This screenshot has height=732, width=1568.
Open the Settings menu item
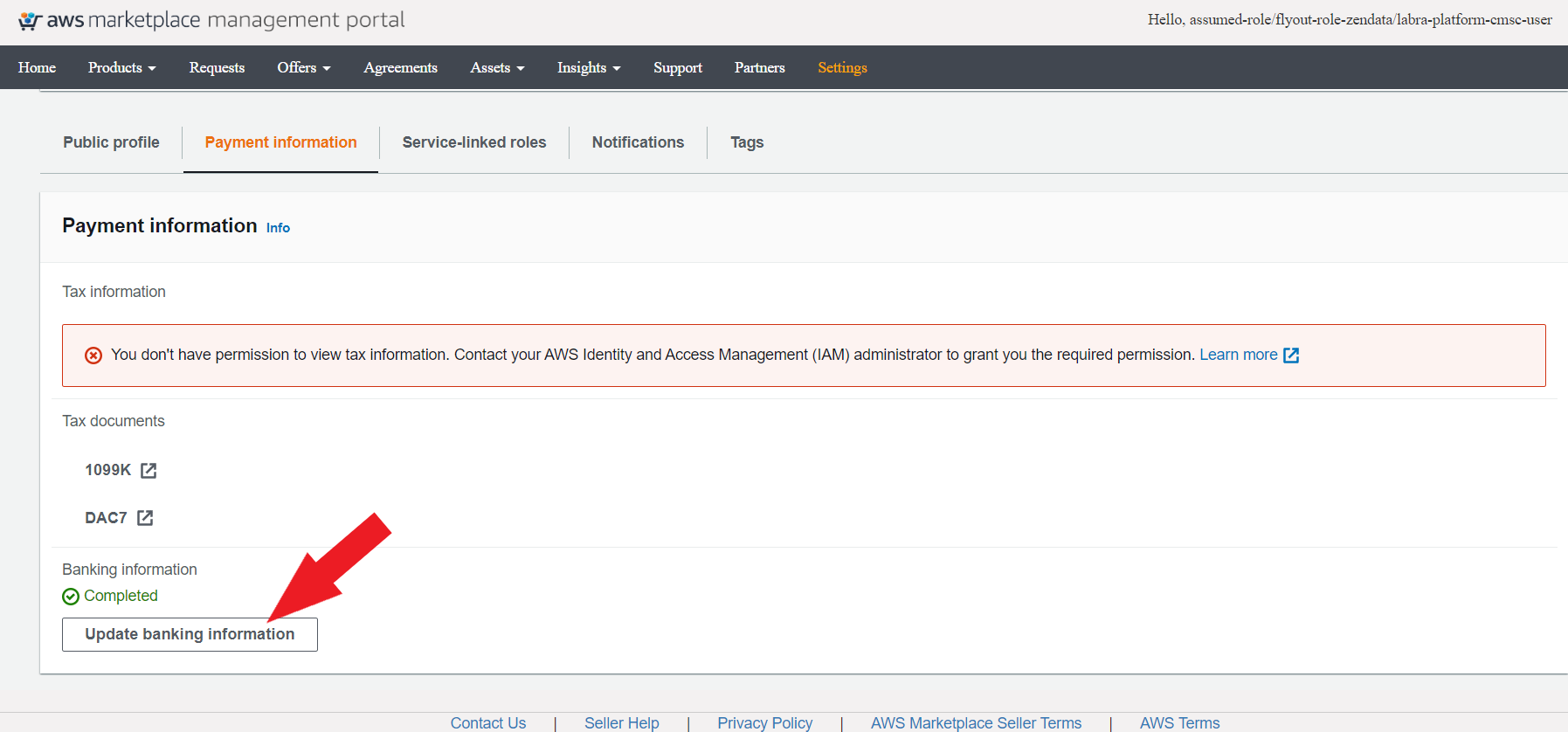click(x=842, y=67)
